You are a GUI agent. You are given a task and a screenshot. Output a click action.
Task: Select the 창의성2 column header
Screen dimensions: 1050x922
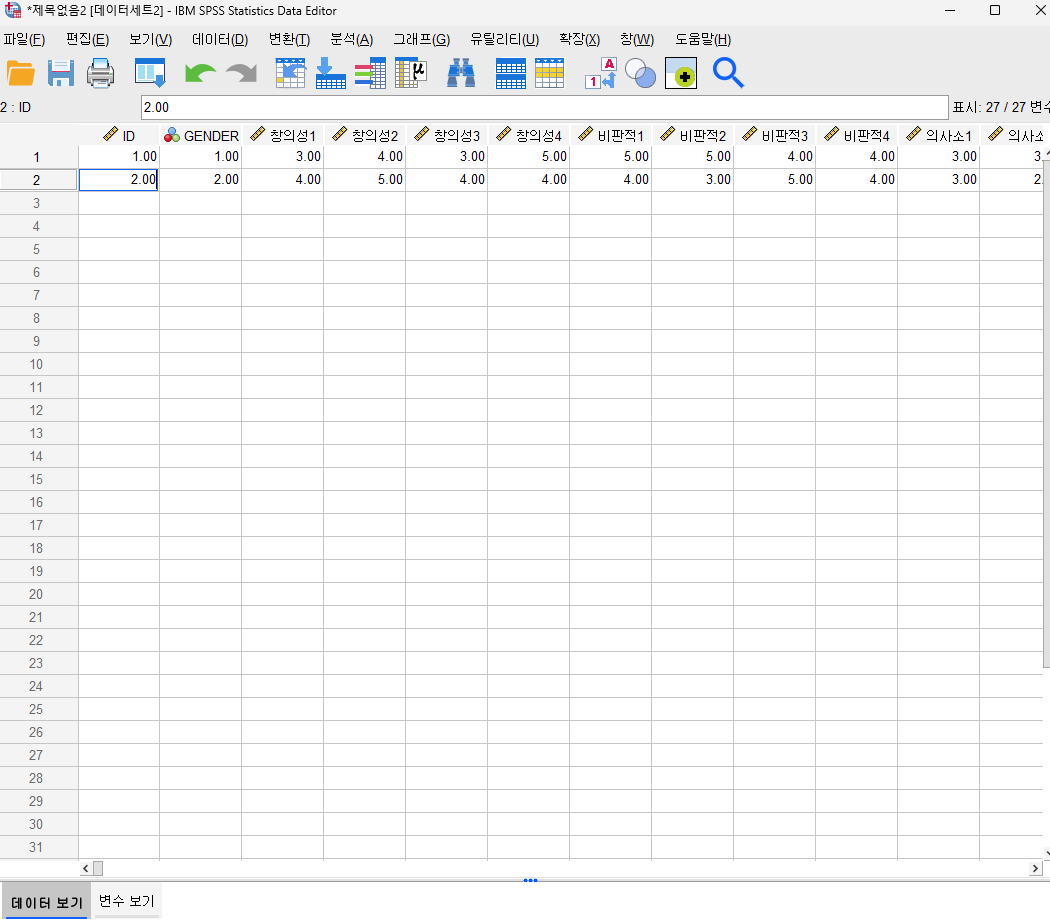click(365, 136)
